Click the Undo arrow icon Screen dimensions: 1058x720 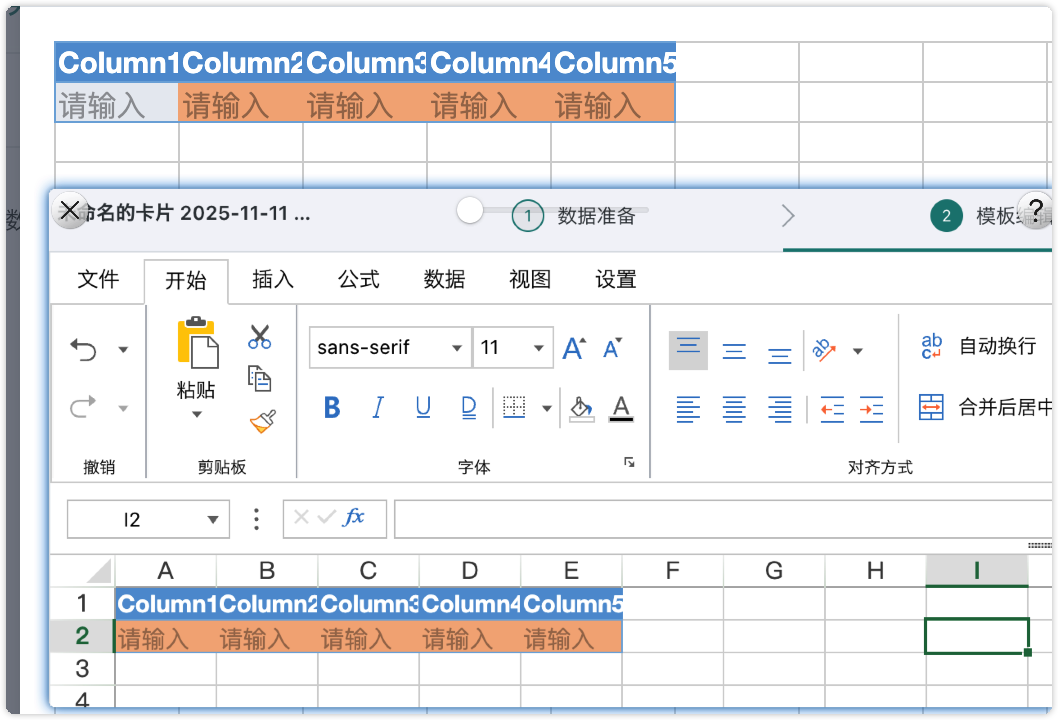click(83, 349)
